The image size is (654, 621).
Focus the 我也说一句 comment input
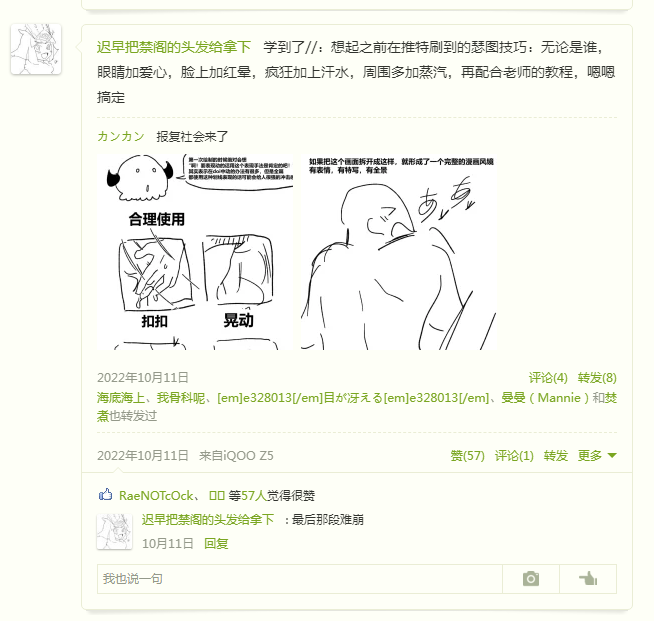[299, 579]
